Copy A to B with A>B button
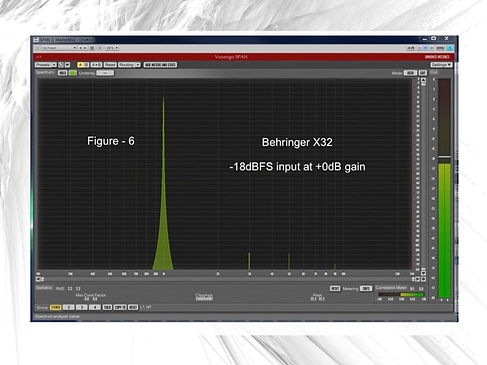Image resolution: width=487 pixels, height=365 pixels. (96, 65)
